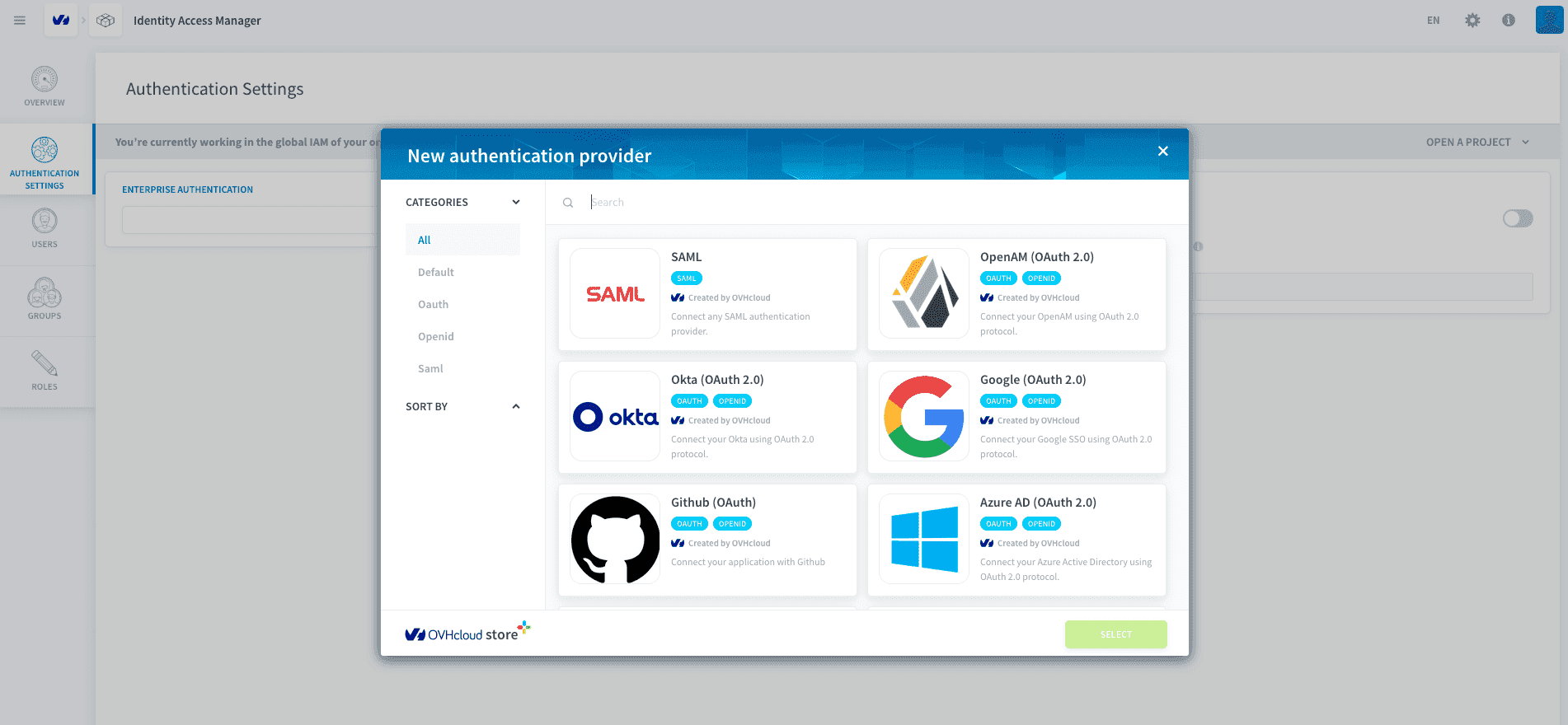
Task: Toggle the enterprise authentication switch
Action: click(1518, 218)
